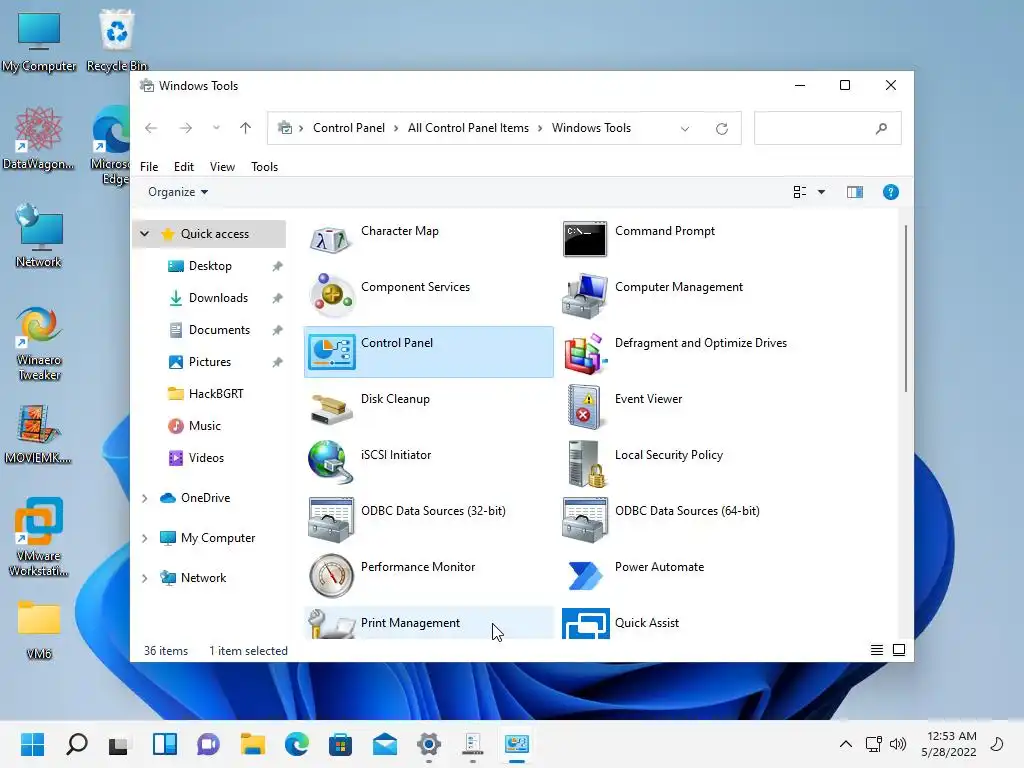
Task: Select Winaero Tweaker desktop shortcut
Action: tap(39, 344)
